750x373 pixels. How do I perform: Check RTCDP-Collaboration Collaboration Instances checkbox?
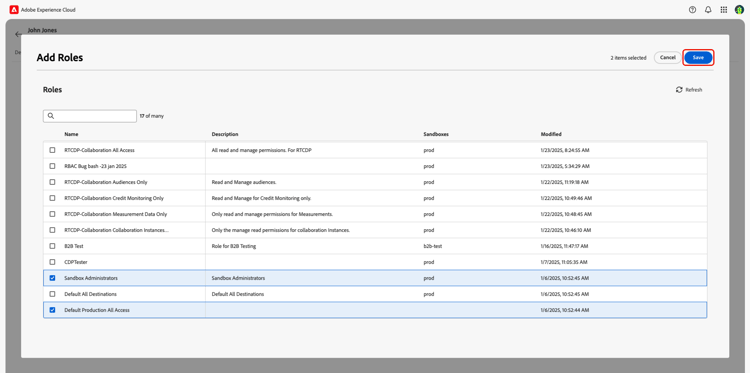coord(53,230)
